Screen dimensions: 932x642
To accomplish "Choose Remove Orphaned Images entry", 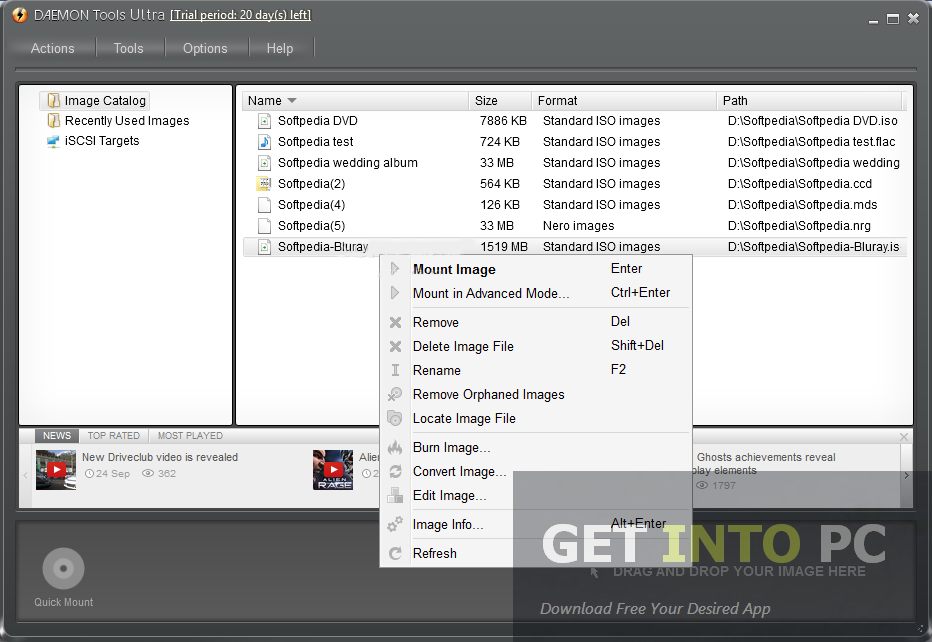I will click(x=536, y=394).
